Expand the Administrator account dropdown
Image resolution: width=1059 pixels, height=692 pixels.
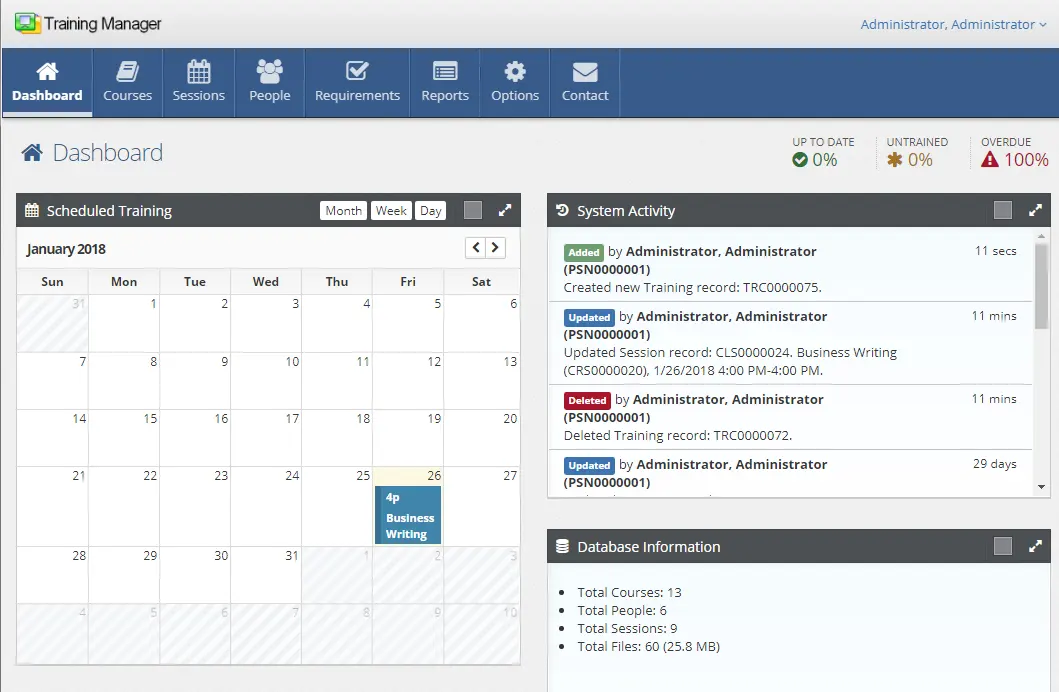point(951,22)
